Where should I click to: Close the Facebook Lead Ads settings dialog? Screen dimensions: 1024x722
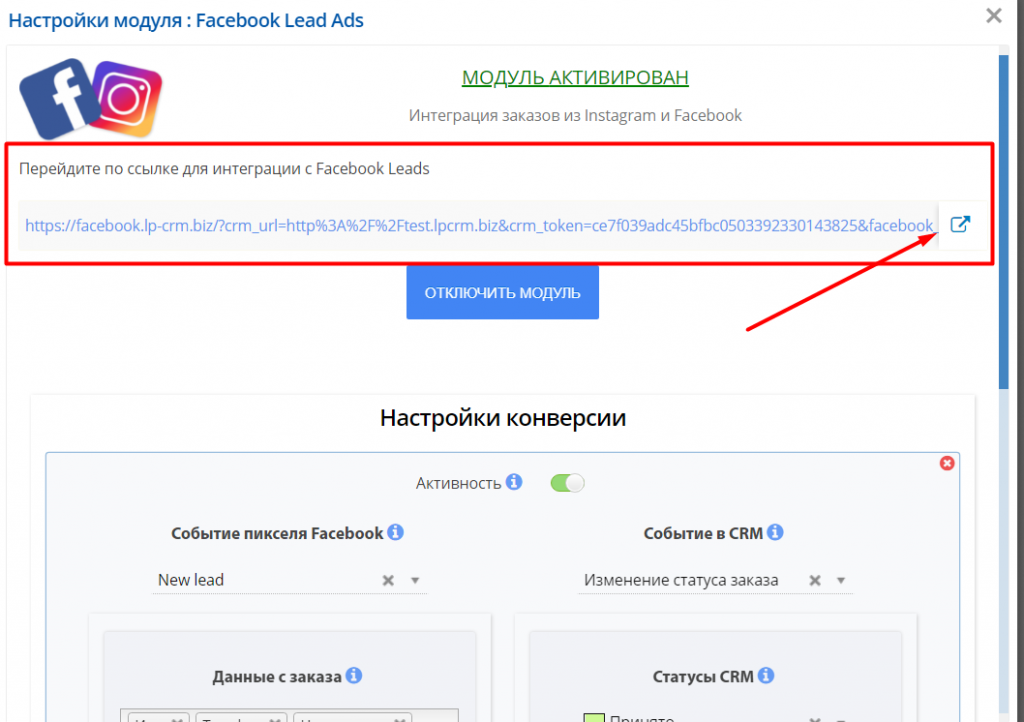click(x=993, y=16)
